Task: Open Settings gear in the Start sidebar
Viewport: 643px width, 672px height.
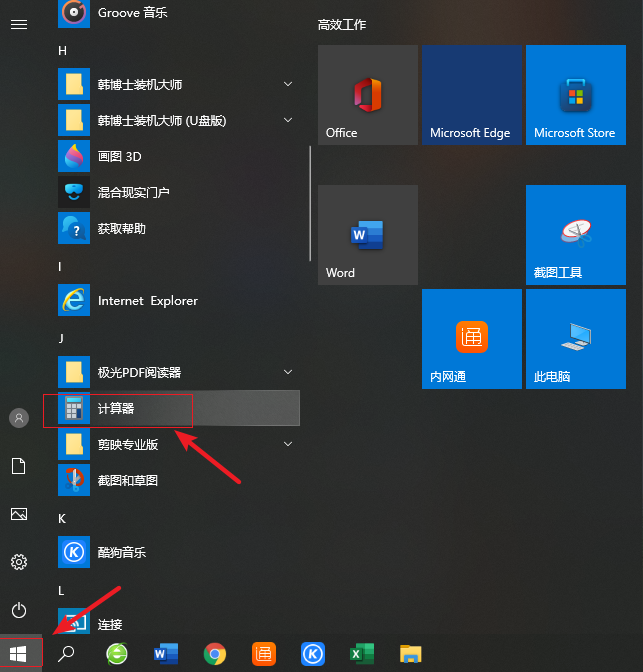Action: (18, 562)
